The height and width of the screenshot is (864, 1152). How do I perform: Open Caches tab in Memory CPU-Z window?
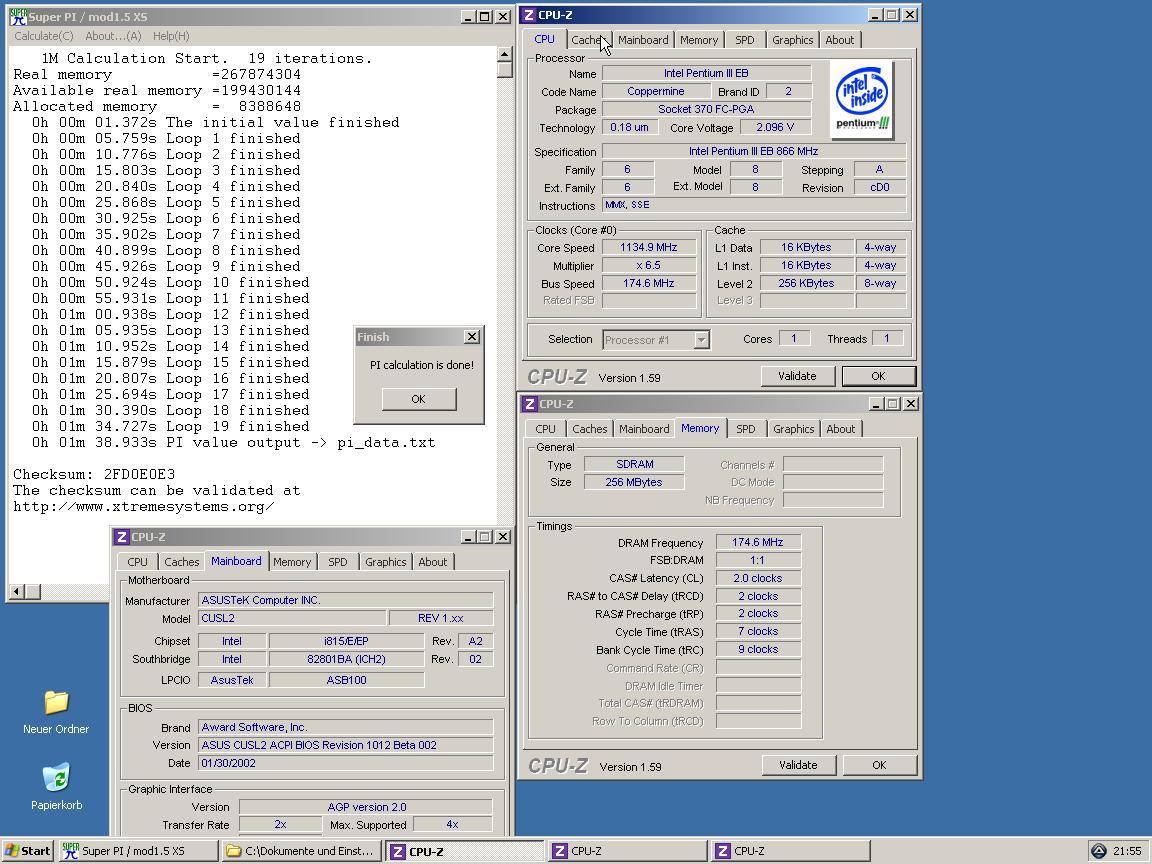click(590, 429)
